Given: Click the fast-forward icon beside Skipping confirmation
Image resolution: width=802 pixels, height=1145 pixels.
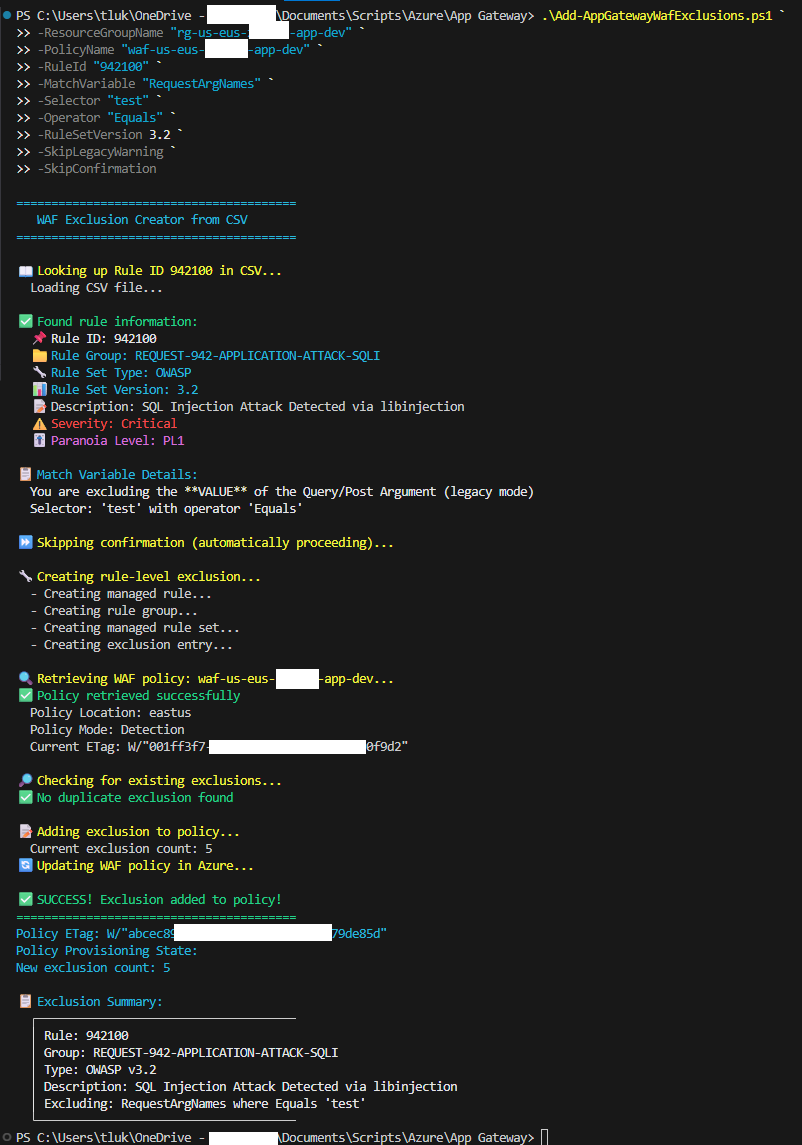Looking at the screenshot, I should tap(25, 543).
